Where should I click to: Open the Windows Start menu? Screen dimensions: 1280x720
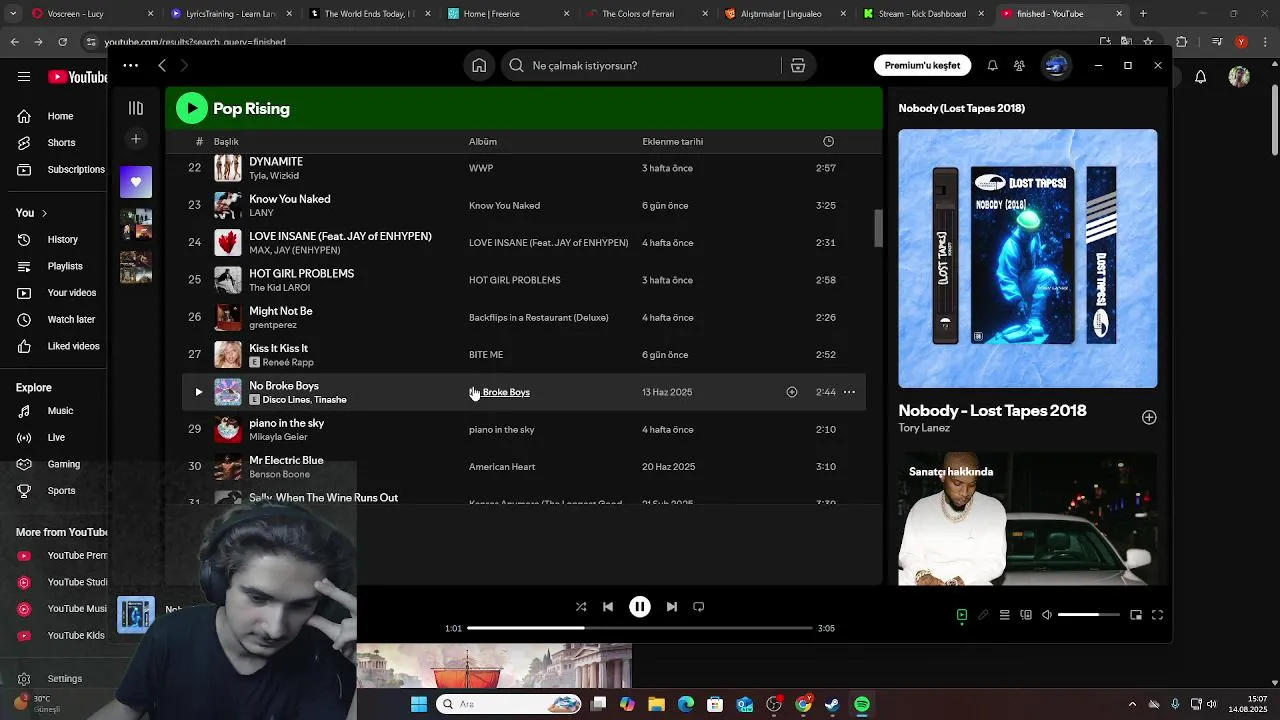pos(419,704)
